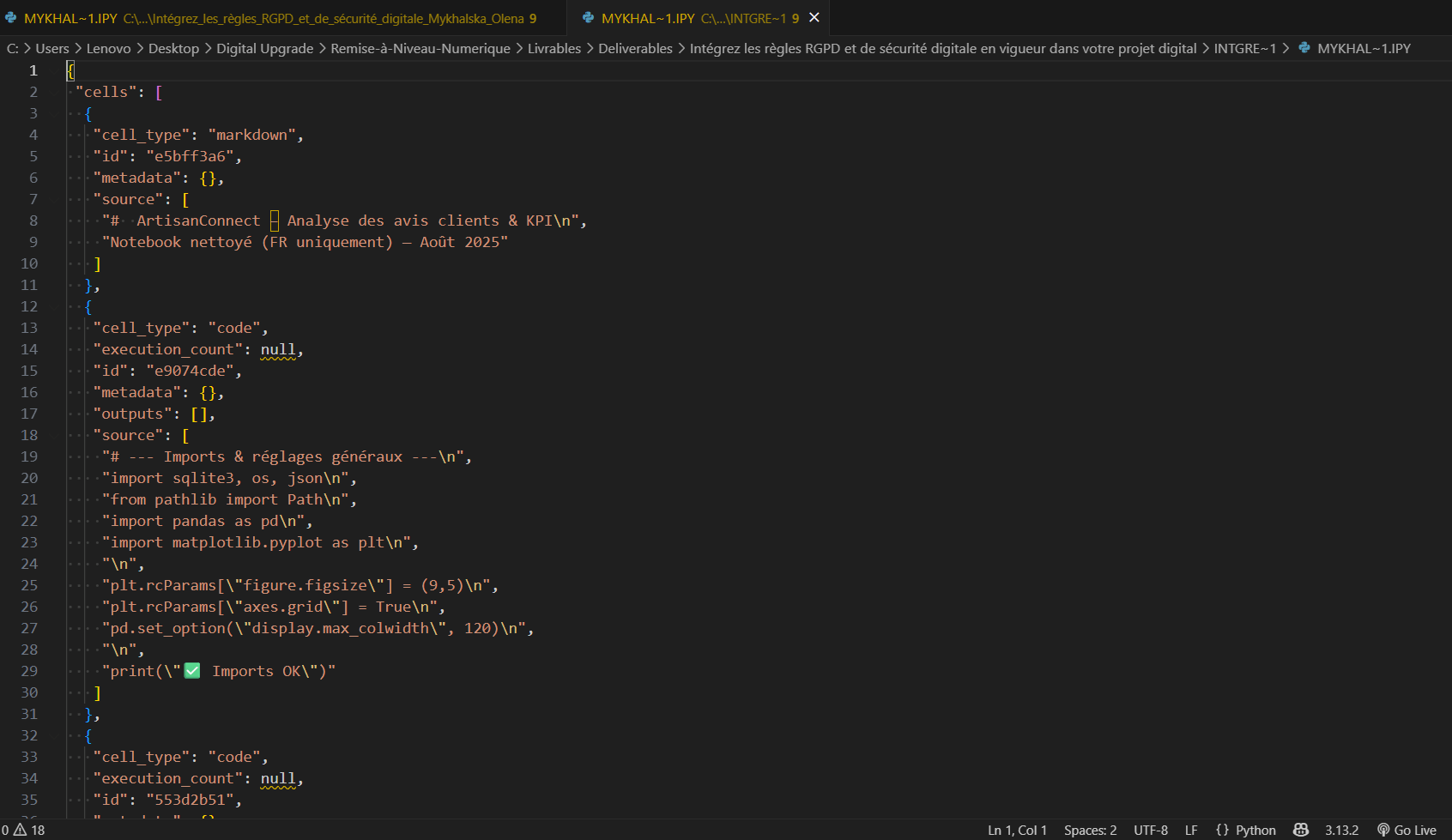The width and height of the screenshot is (1452, 840).
Task: Change end of line sequence LF
Action: point(1191,830)
